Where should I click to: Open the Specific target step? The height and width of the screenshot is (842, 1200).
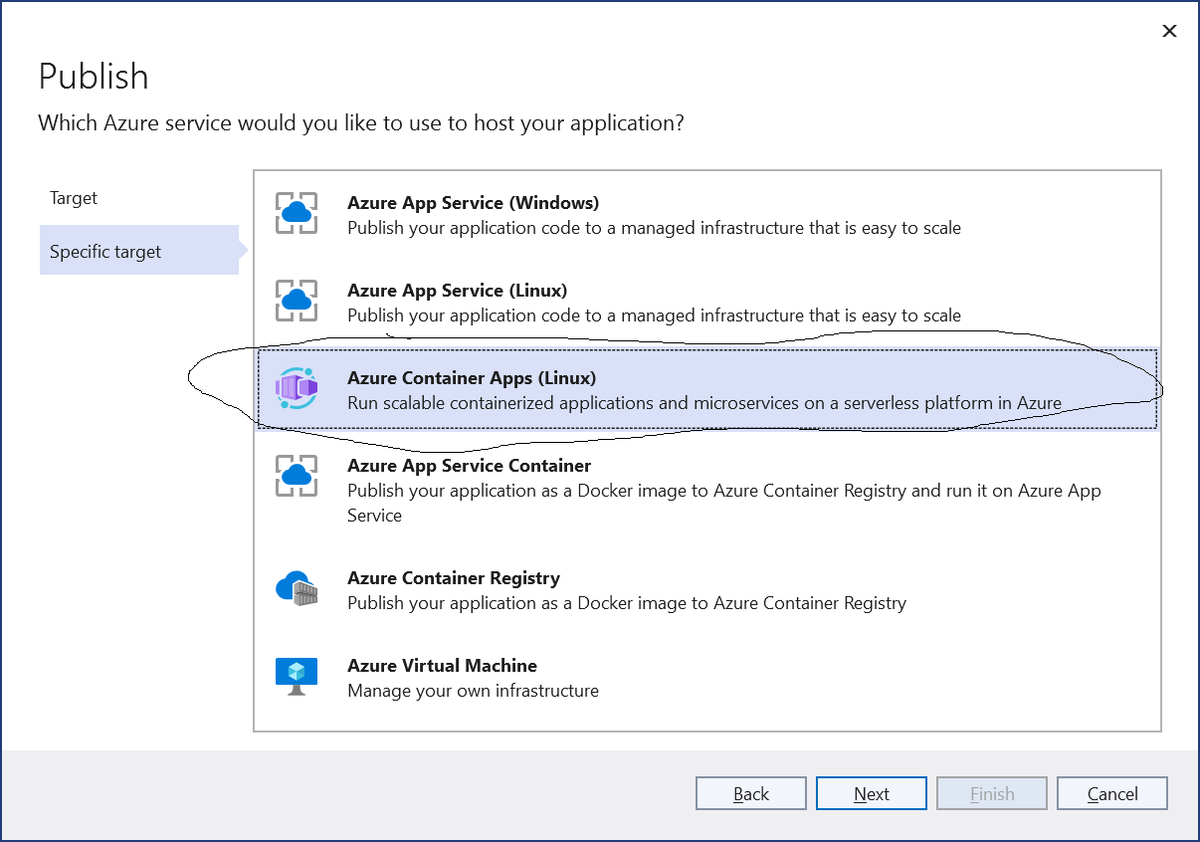click(139, 252)
